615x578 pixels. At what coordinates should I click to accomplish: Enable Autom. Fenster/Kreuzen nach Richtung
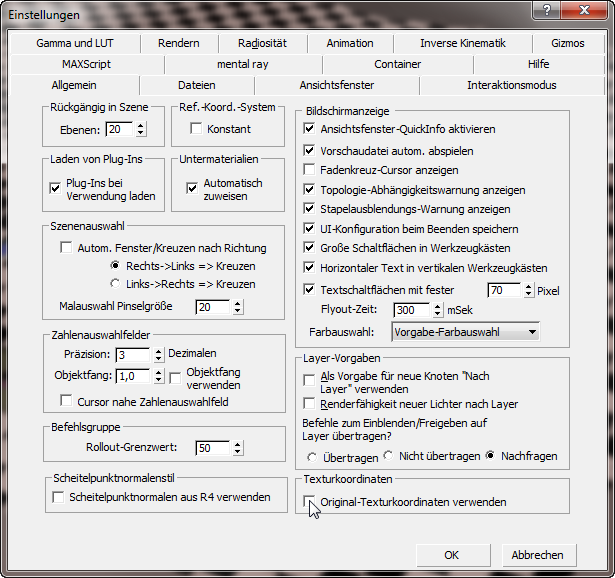click(x=66, y=247)
